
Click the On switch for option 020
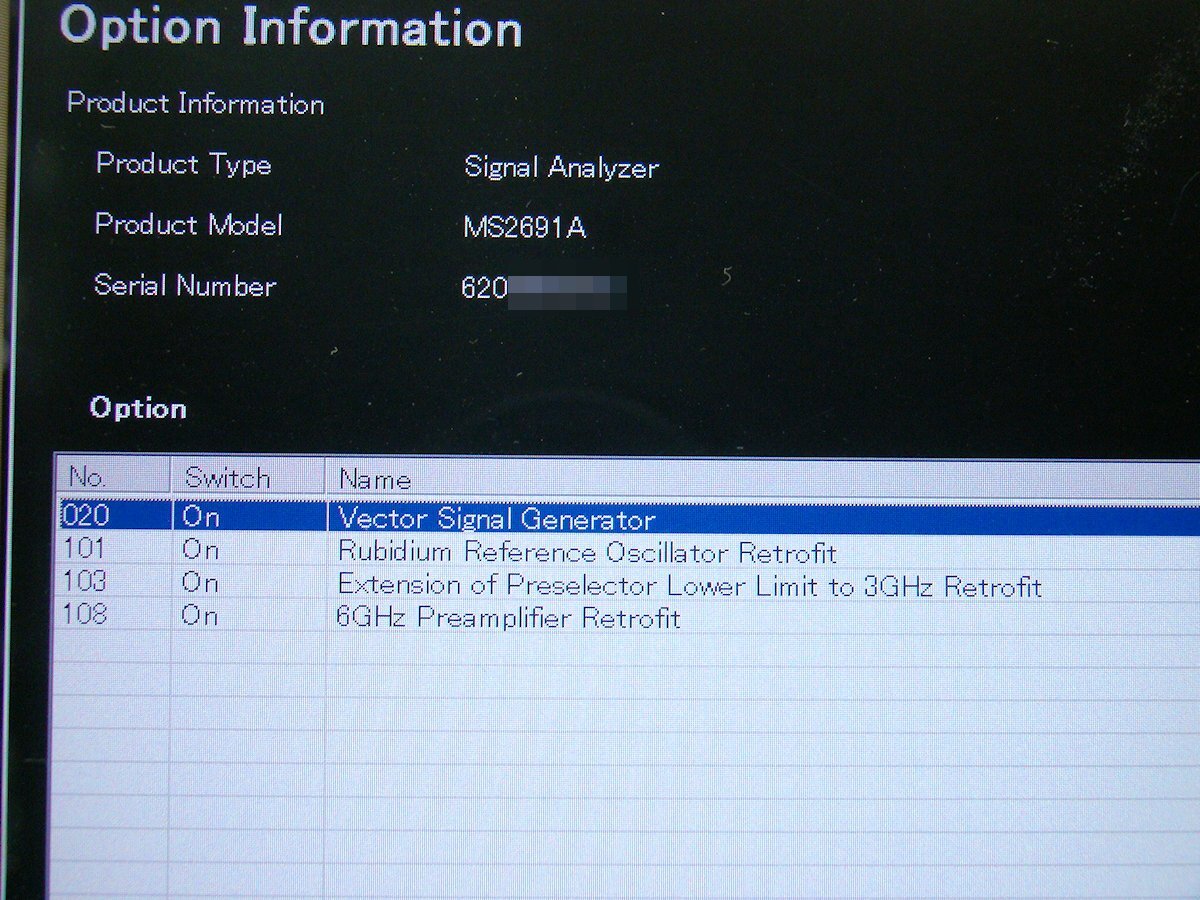pyautogui.click(x=201, y=518)
